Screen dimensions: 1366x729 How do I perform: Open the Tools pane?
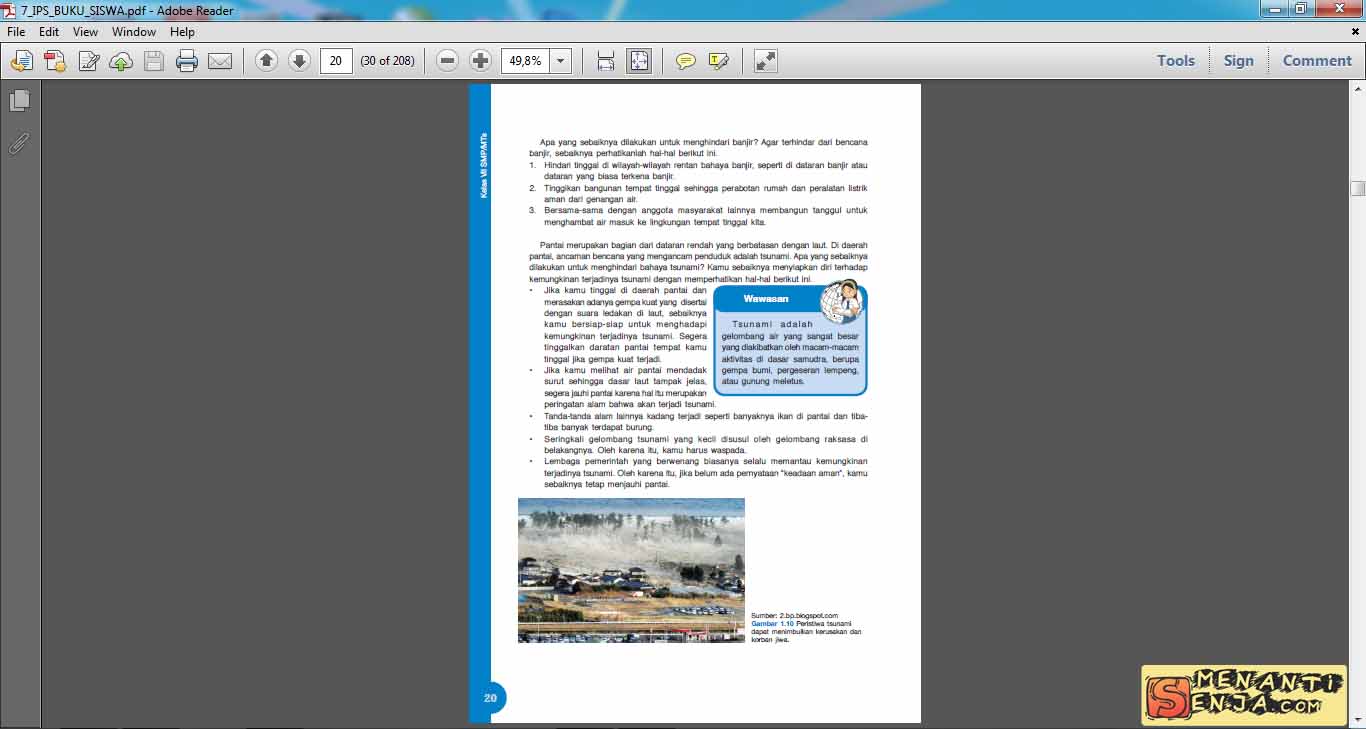click(1176, 60)
